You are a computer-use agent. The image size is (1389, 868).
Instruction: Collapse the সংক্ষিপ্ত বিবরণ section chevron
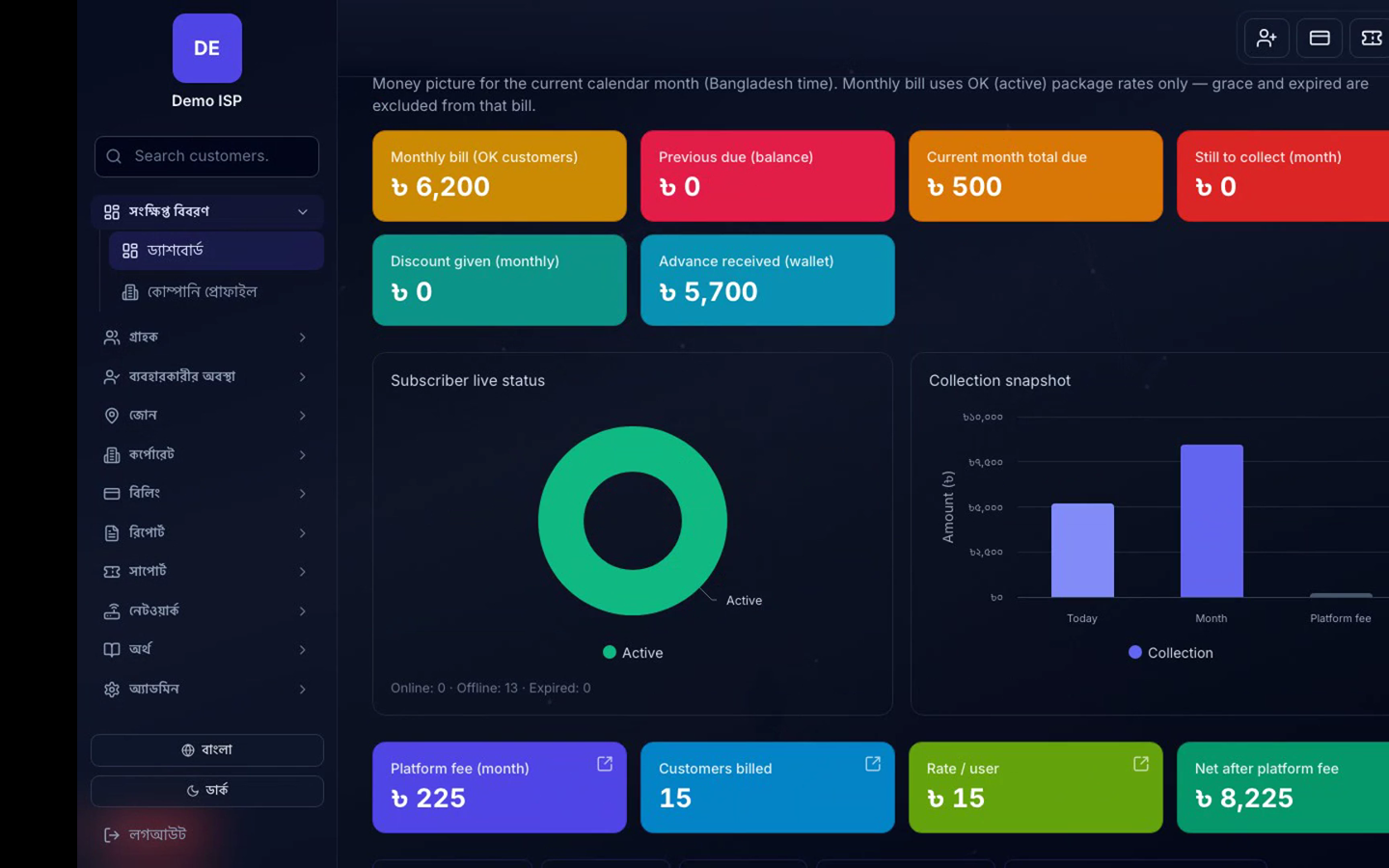[x=303, y=212]
